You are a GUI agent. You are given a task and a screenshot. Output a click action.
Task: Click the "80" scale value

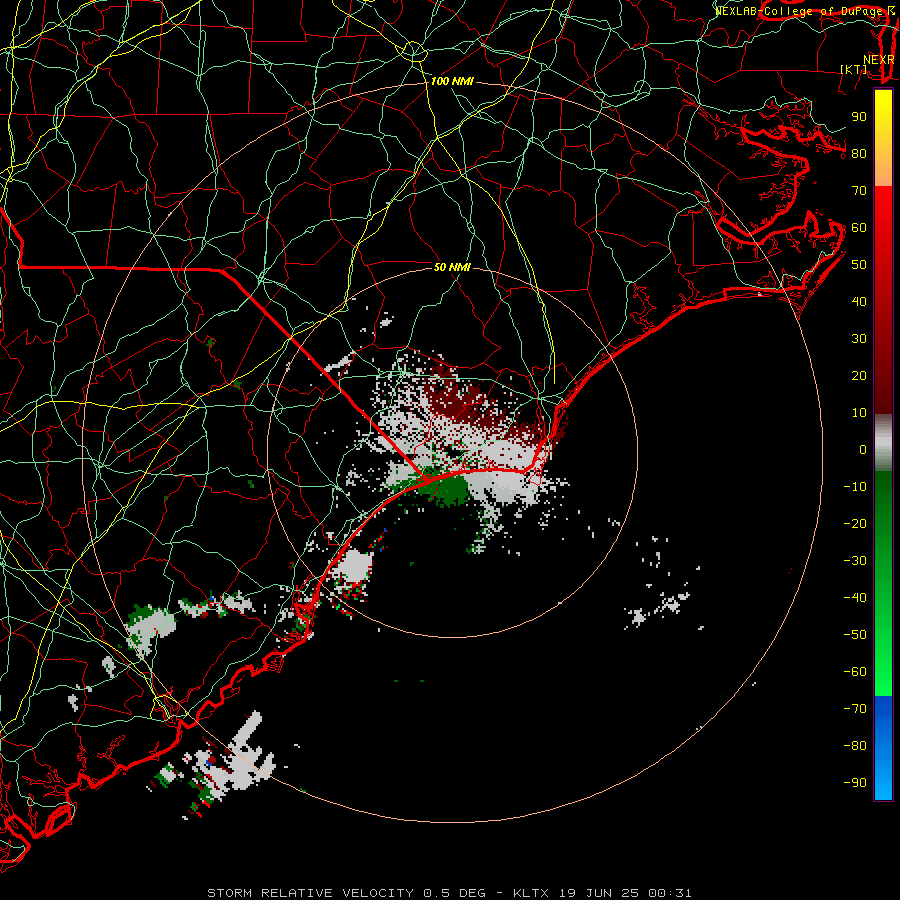click(x=859, y=153)
